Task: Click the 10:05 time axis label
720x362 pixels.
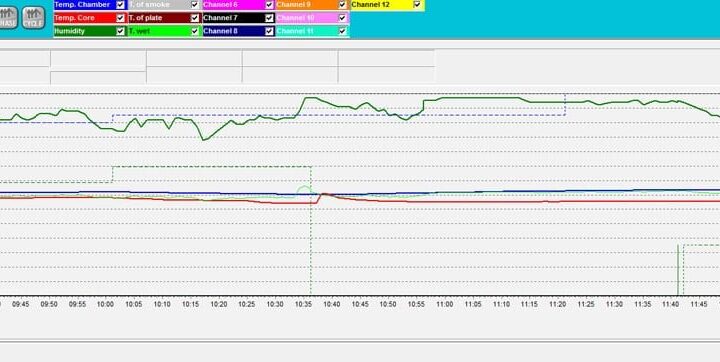Action: pyautogui.click(x=134, y=304)
